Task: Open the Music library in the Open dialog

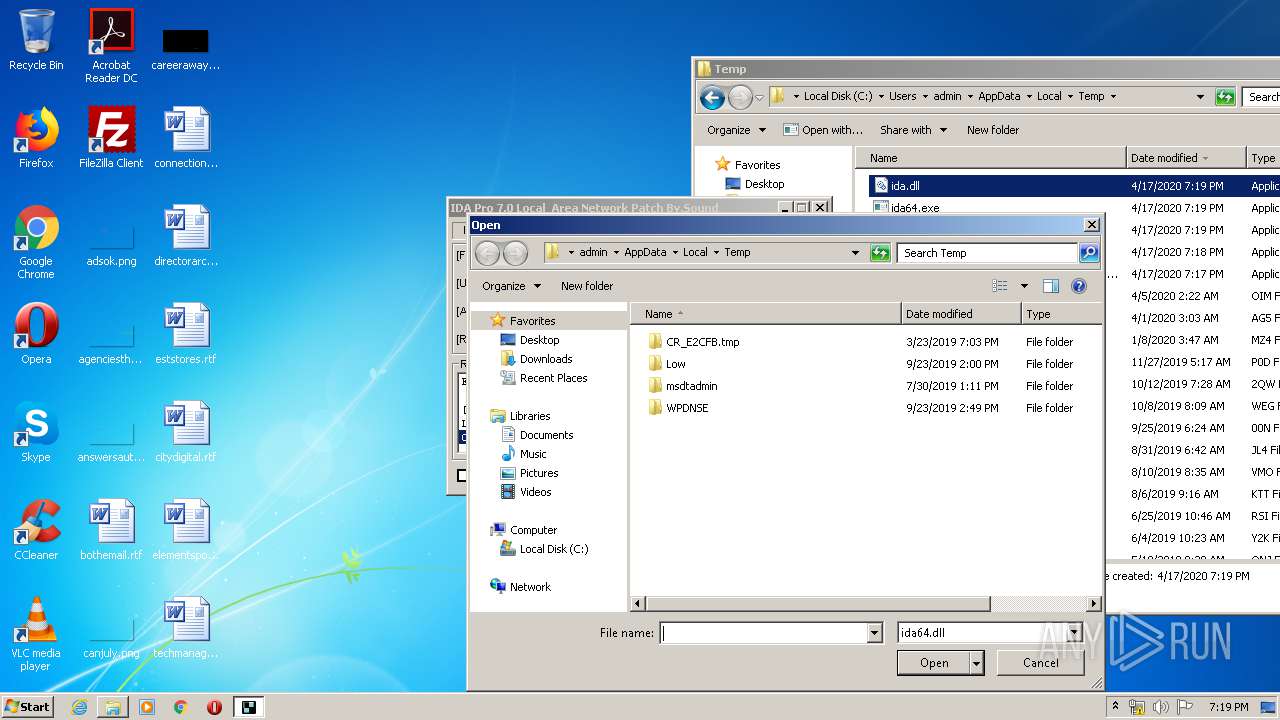Action: point(533,454)
